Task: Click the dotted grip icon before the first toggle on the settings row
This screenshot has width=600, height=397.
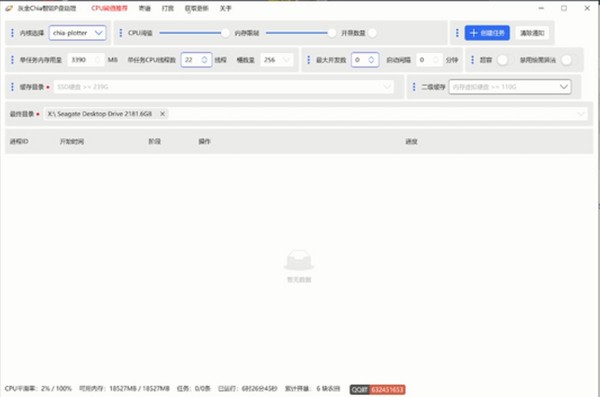Action: (472, 60)
